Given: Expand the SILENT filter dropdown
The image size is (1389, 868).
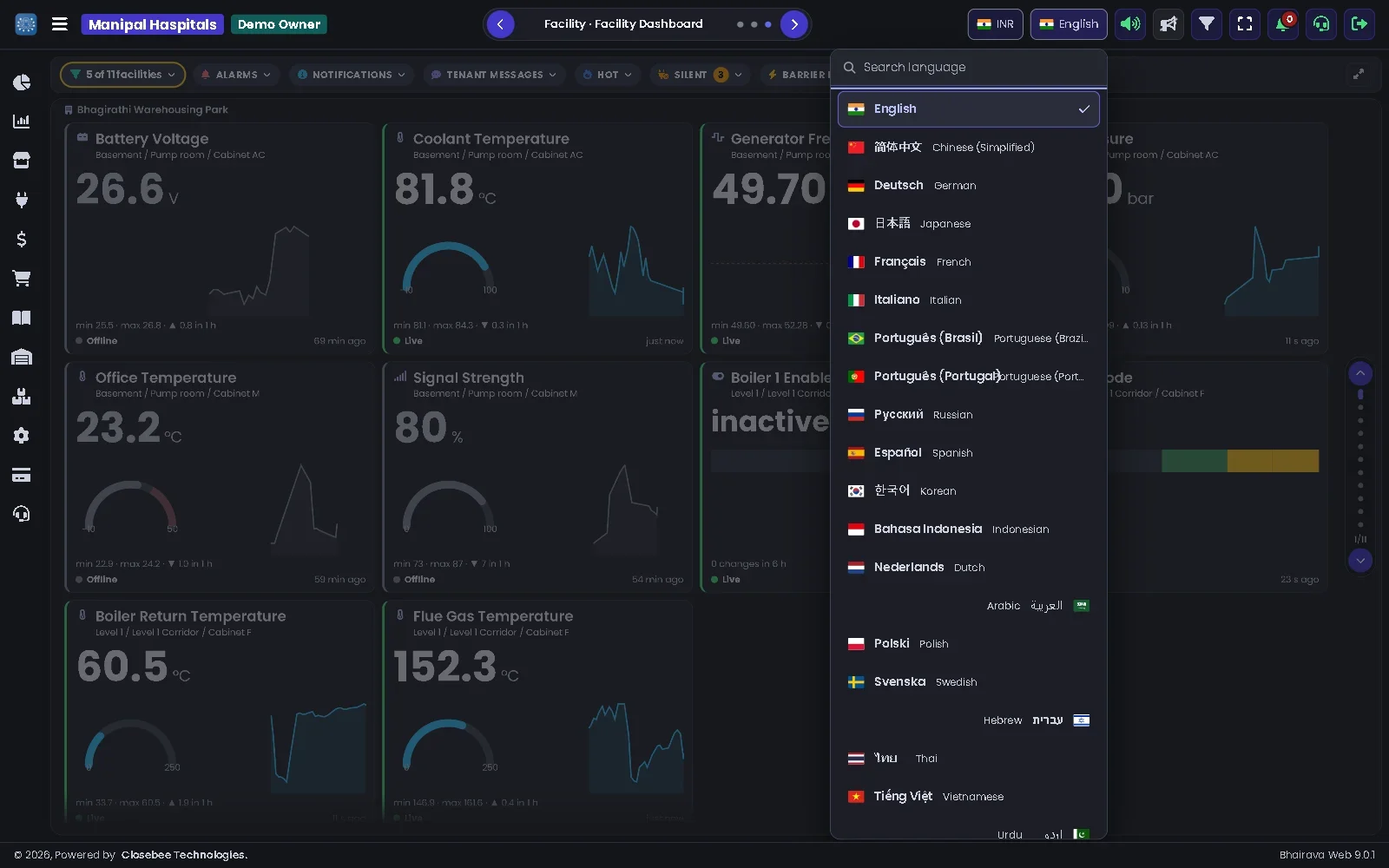Looking at the screenshot, I should click(x=700, y=75).
